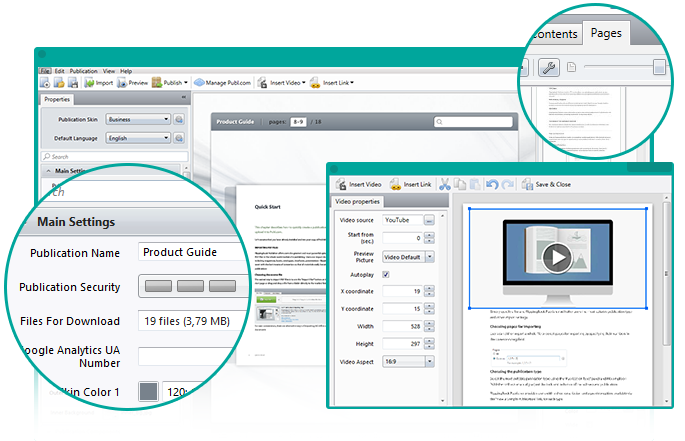Click the Height value field showing 297
Viewport: 685px width, 441px height.
(403, 344)
